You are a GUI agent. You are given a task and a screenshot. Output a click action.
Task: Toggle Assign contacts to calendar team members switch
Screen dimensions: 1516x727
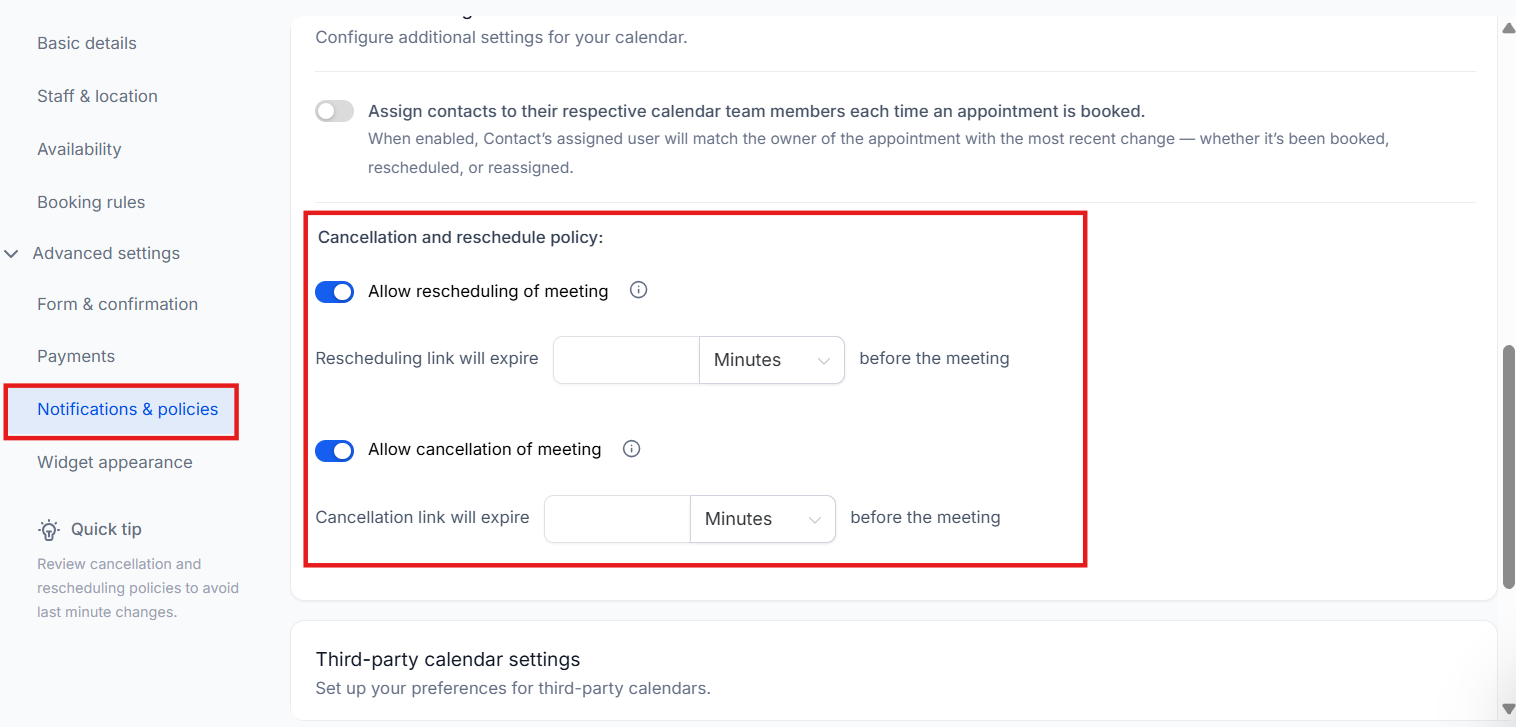point(334,111)
